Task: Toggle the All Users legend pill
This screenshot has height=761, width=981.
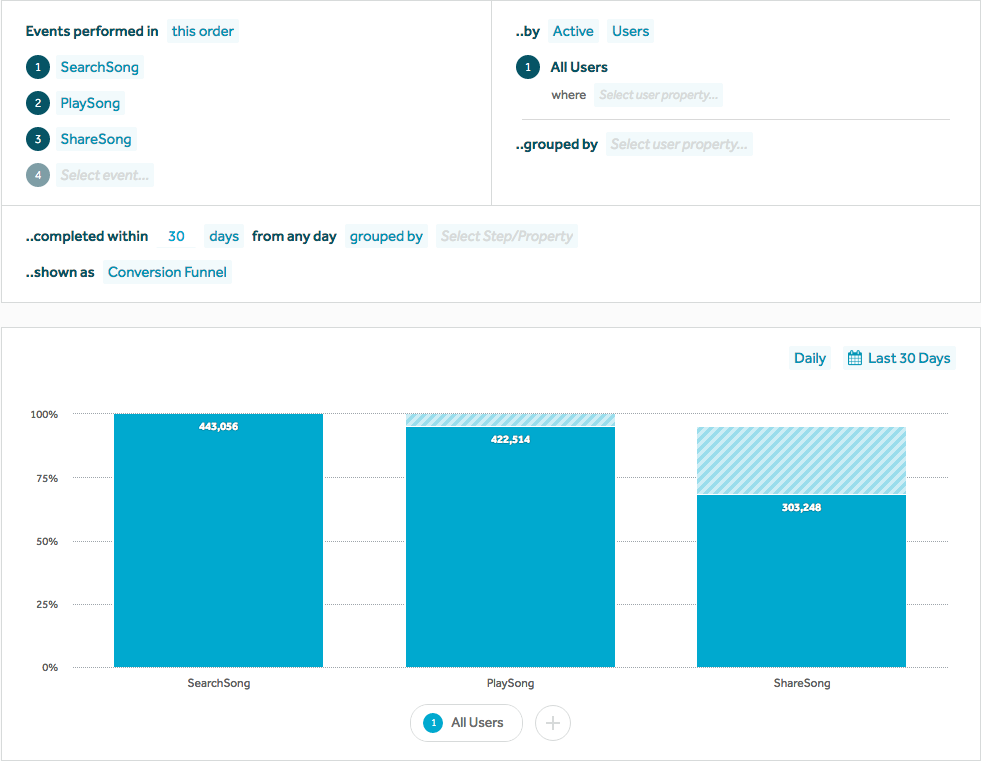Action: (x=466, y=723)
